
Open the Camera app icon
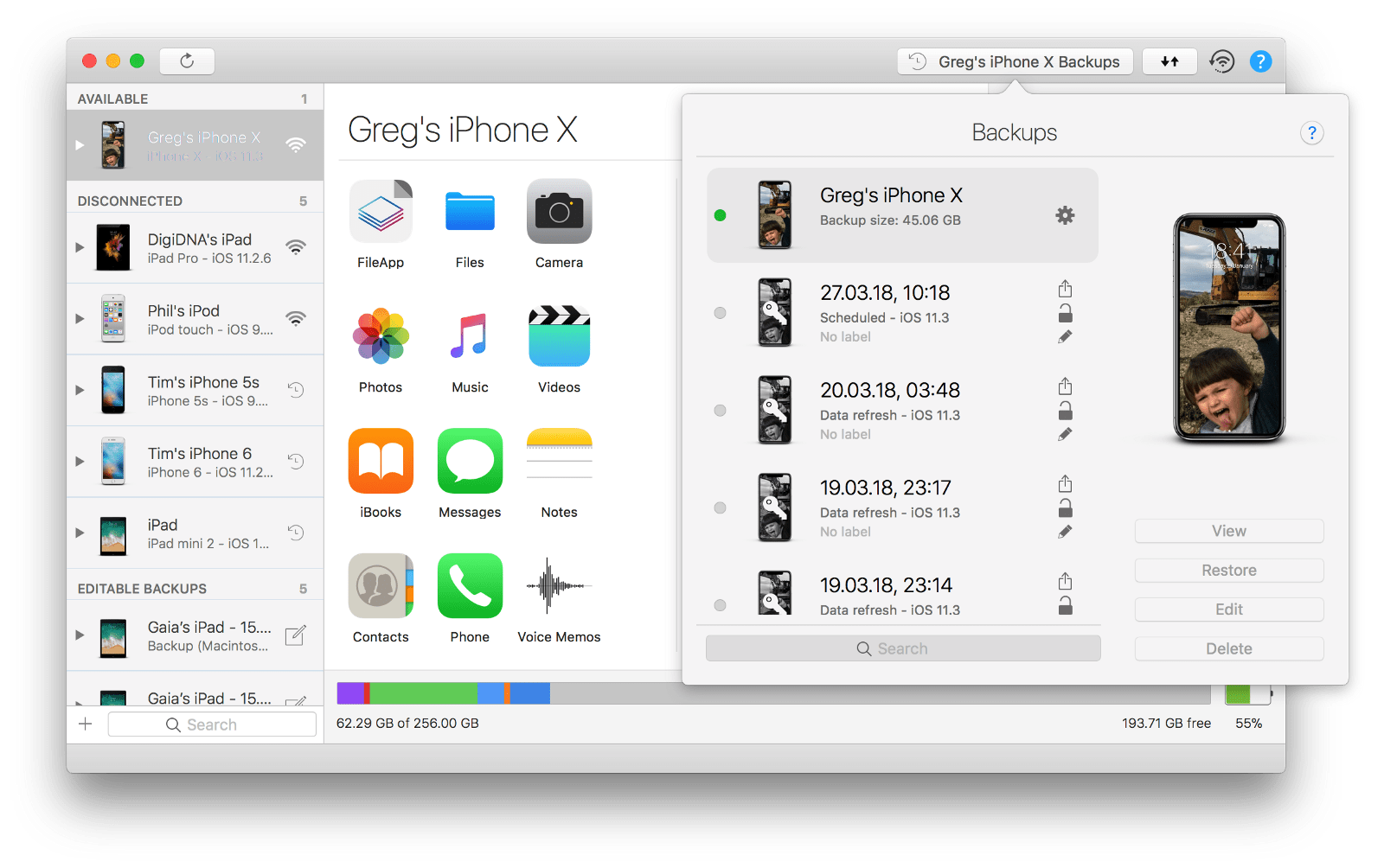pos(559,212)
